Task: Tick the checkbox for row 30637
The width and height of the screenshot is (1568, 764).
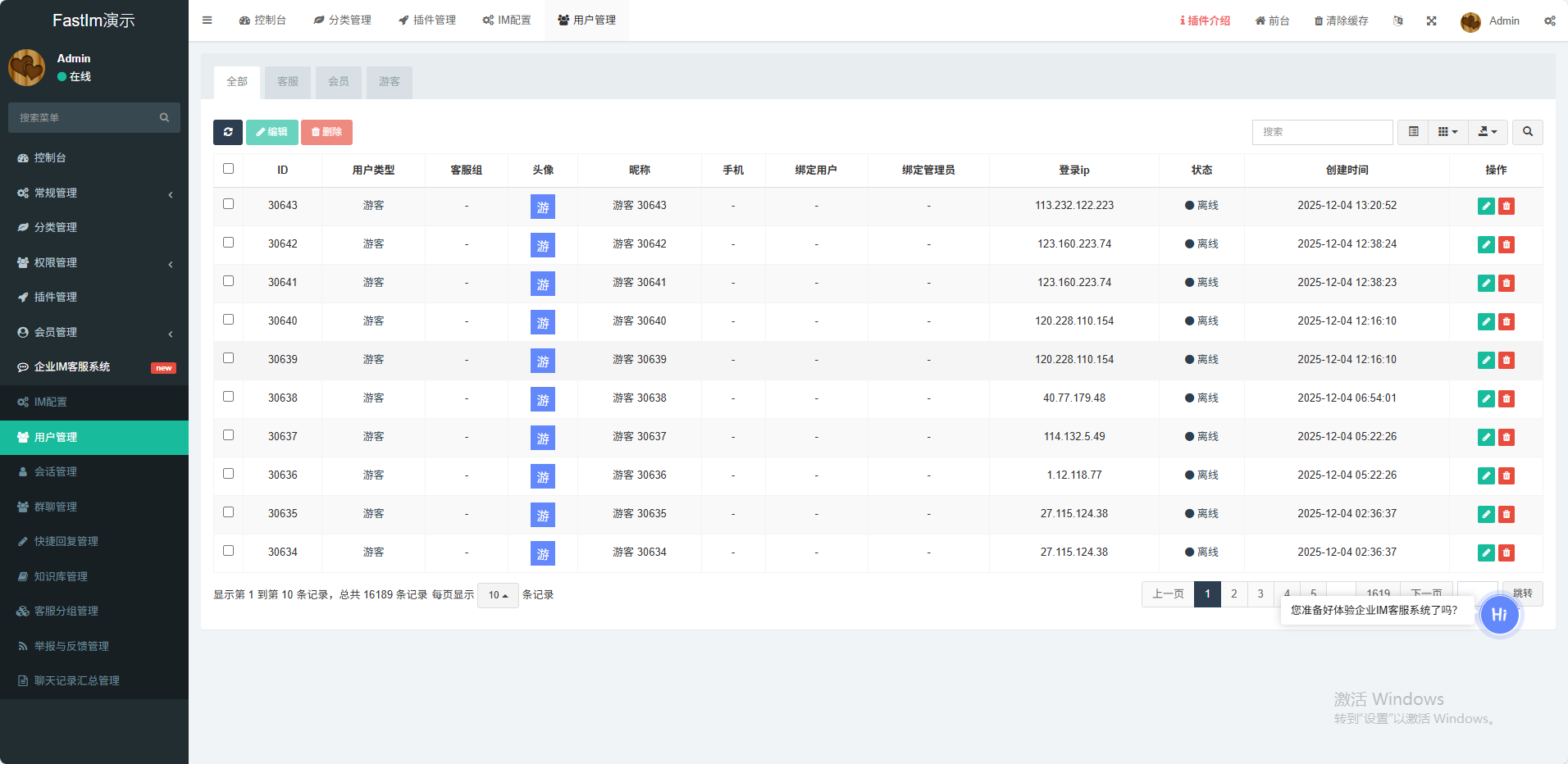Action: point(229,435)
